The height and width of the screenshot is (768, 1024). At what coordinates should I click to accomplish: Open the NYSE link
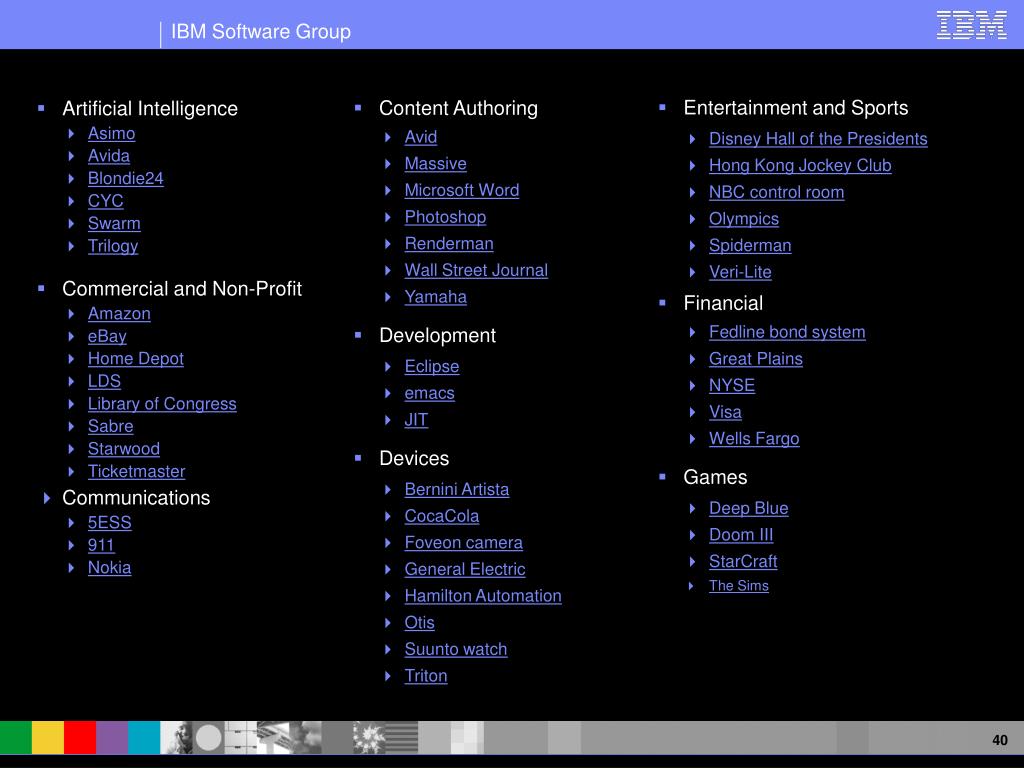pyautogui.click(x=731, y=386)
